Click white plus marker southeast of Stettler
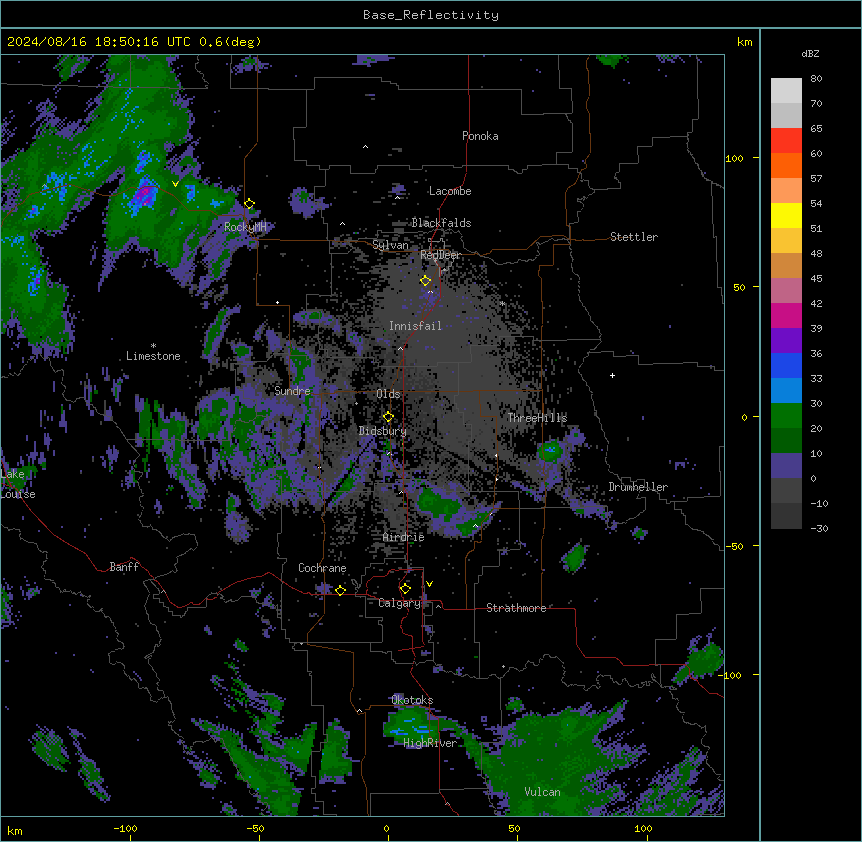862x842 pixels. (x=612, y=375)
